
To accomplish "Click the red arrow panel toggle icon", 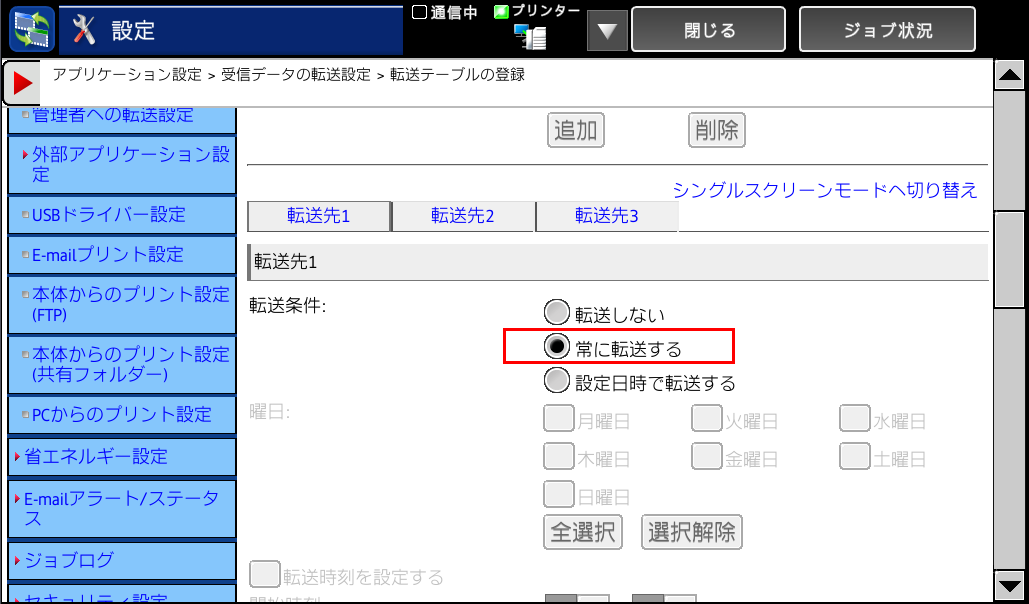I will point(21,83).
